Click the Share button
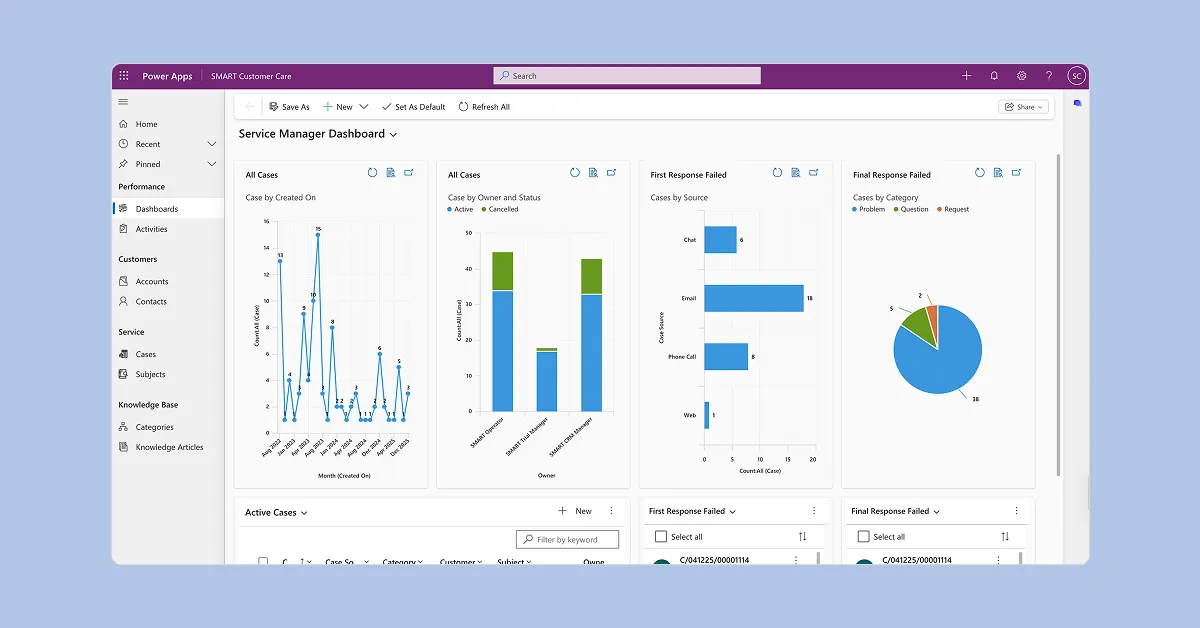1200x628 pixels. [x=1023, y=107]
